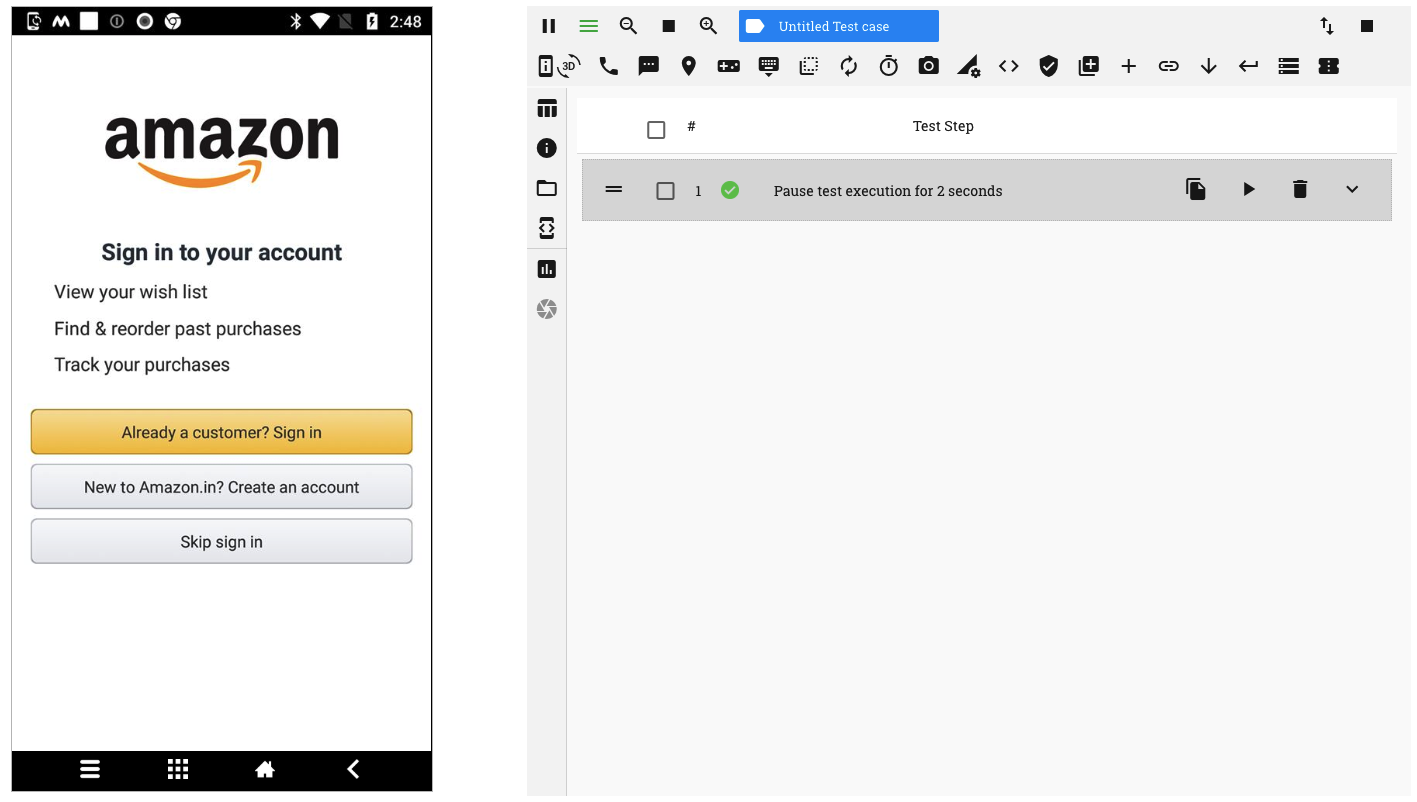Zoom out the device view
Viewport: 1417px width, 802px height.
point(628,26)
